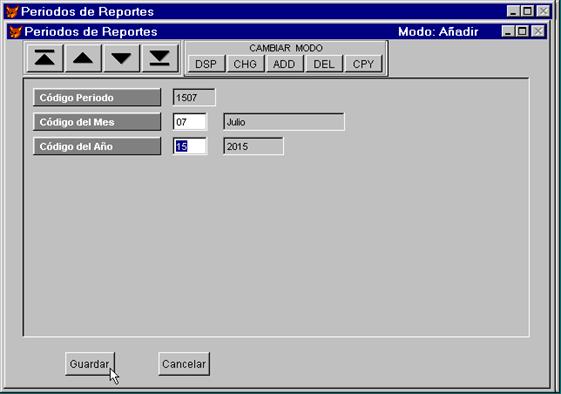Click the Modo: Añadir title text
561x394 pixels.
pos(438,32)
